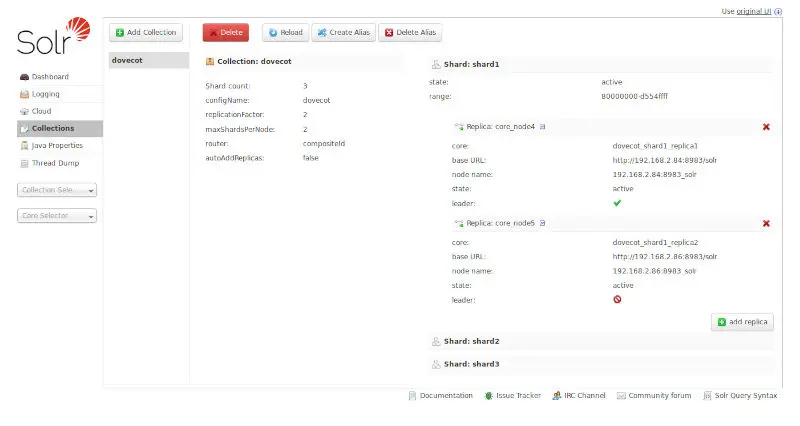Click the add replica button
Viewport: 800px width, 426px height.
pyautogui.click(x=742, y=322)
